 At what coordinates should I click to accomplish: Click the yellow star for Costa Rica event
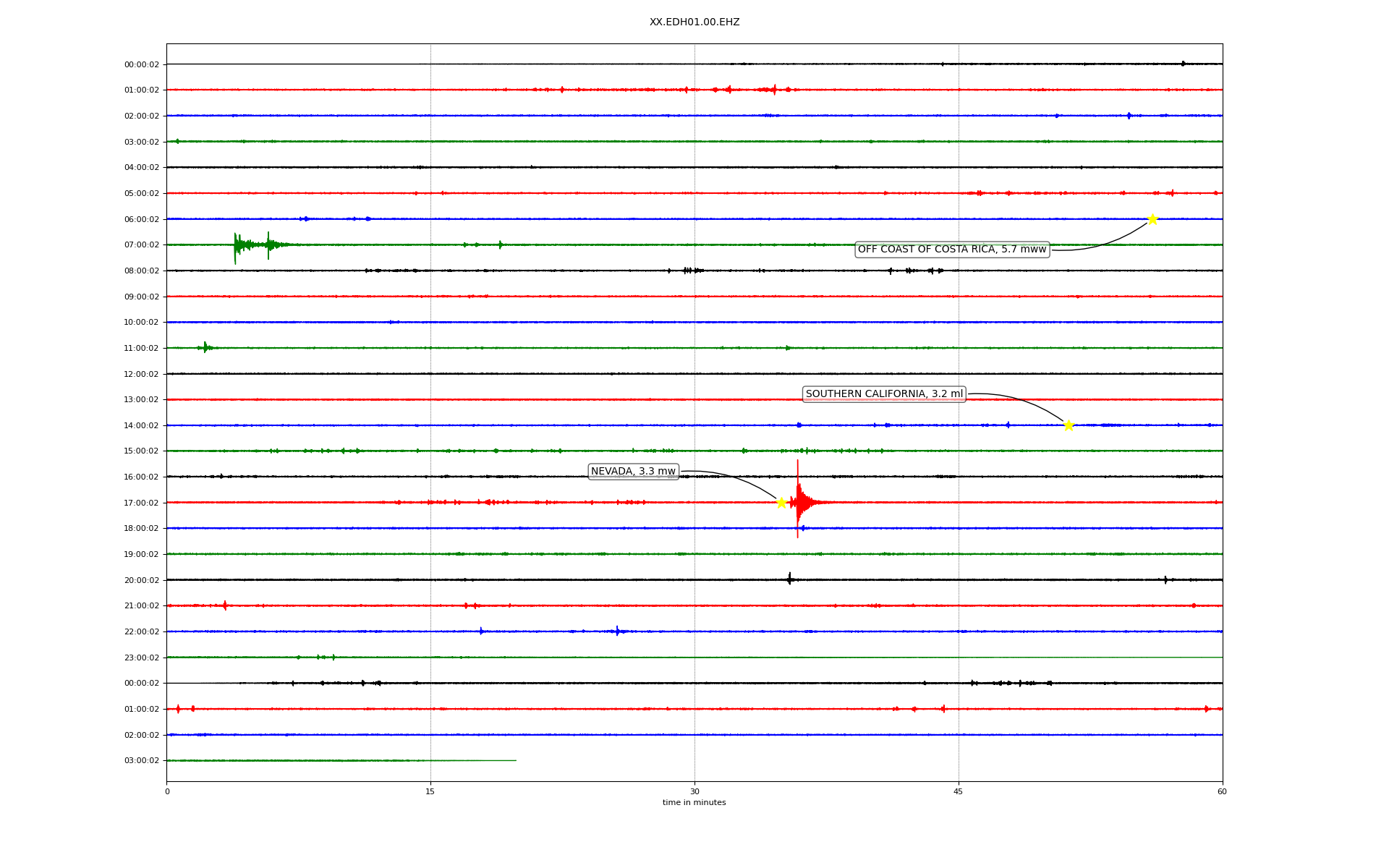[x=1152, y=219]
